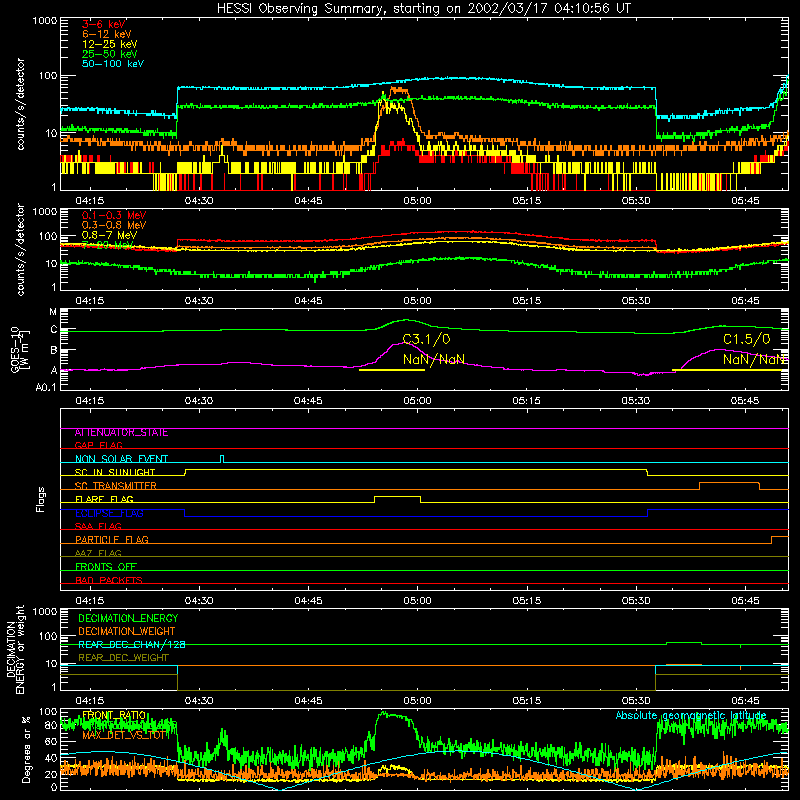Click the '04:30' tick under the top panel

[x=199, y=200]
